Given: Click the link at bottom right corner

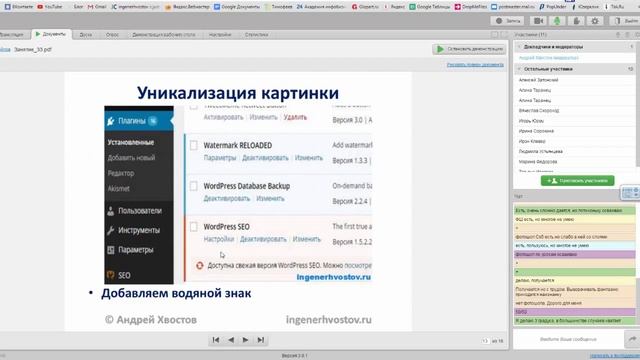Looking at the screenshot, I should coord(614,356).
